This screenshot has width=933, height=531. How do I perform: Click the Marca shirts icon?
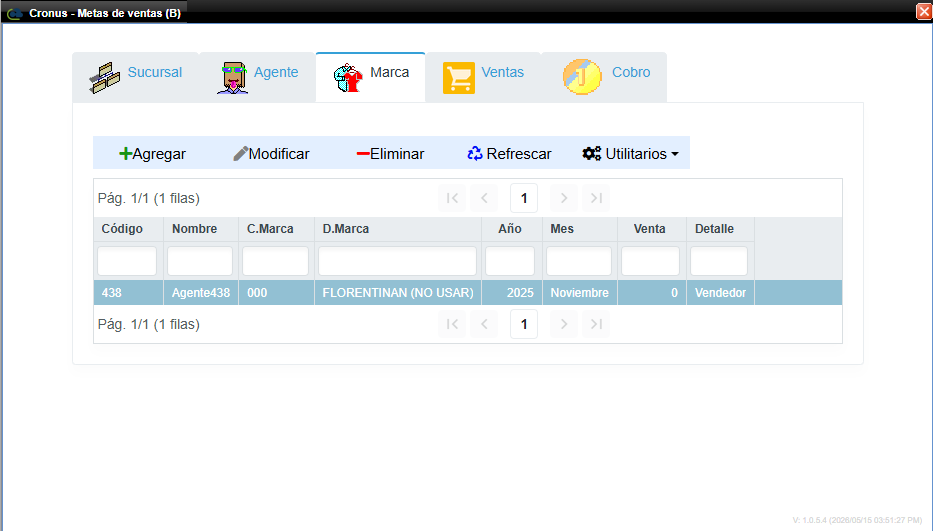(x=349, y=78)
